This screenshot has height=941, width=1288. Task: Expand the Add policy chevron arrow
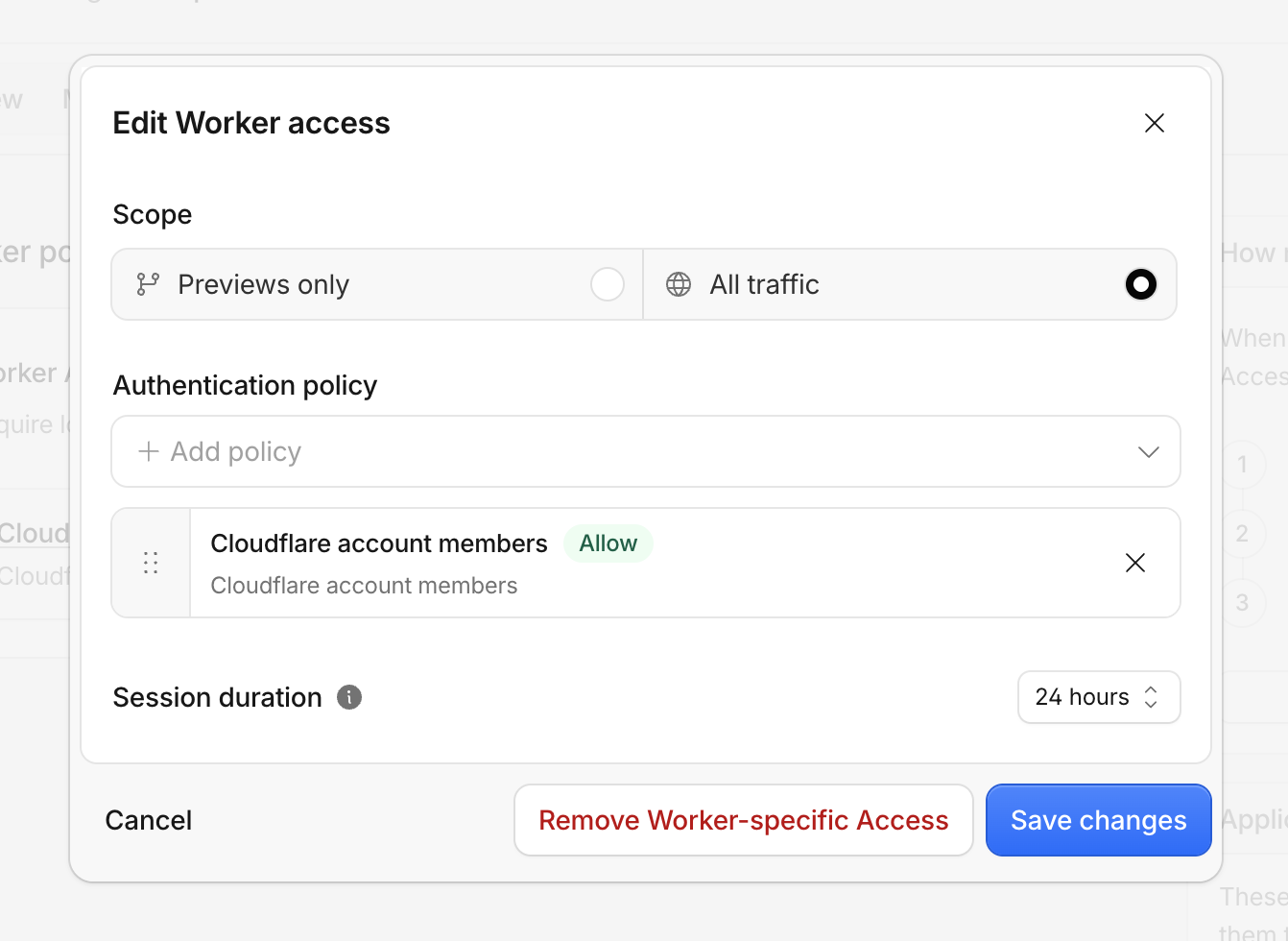click(x=1149, y=451)
